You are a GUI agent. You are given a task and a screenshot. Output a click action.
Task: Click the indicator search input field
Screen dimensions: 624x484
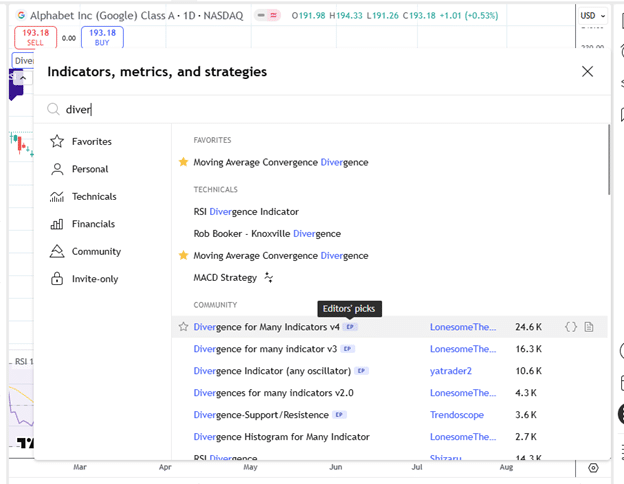click(x=320, y=109)
